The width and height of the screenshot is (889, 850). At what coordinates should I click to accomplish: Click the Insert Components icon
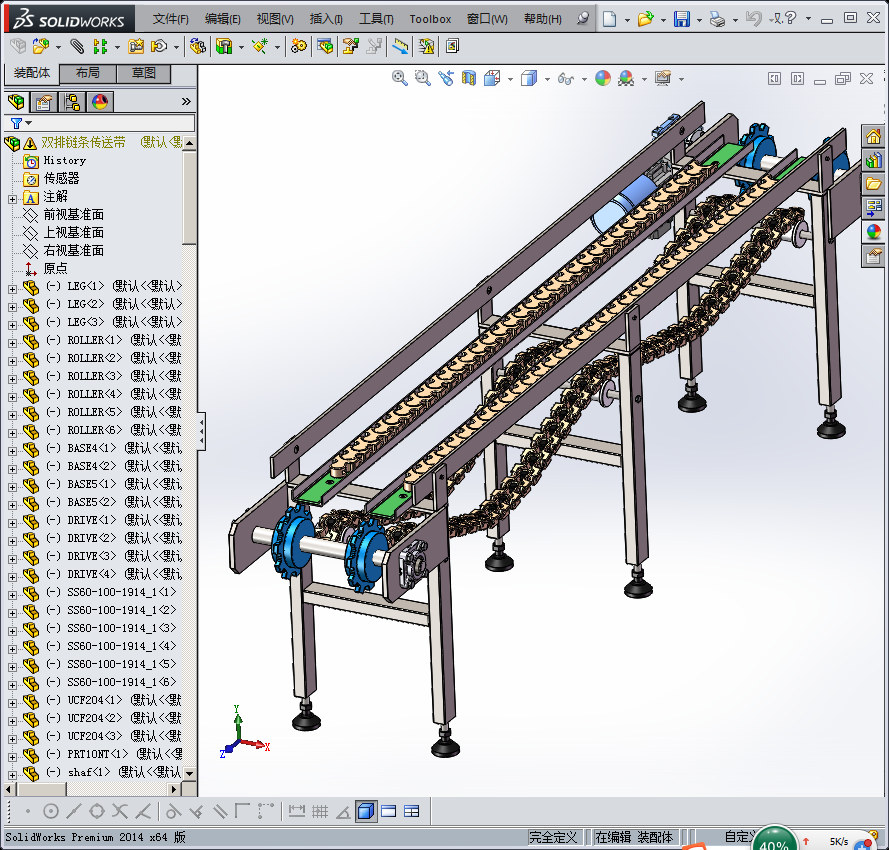tap(40, 46)
